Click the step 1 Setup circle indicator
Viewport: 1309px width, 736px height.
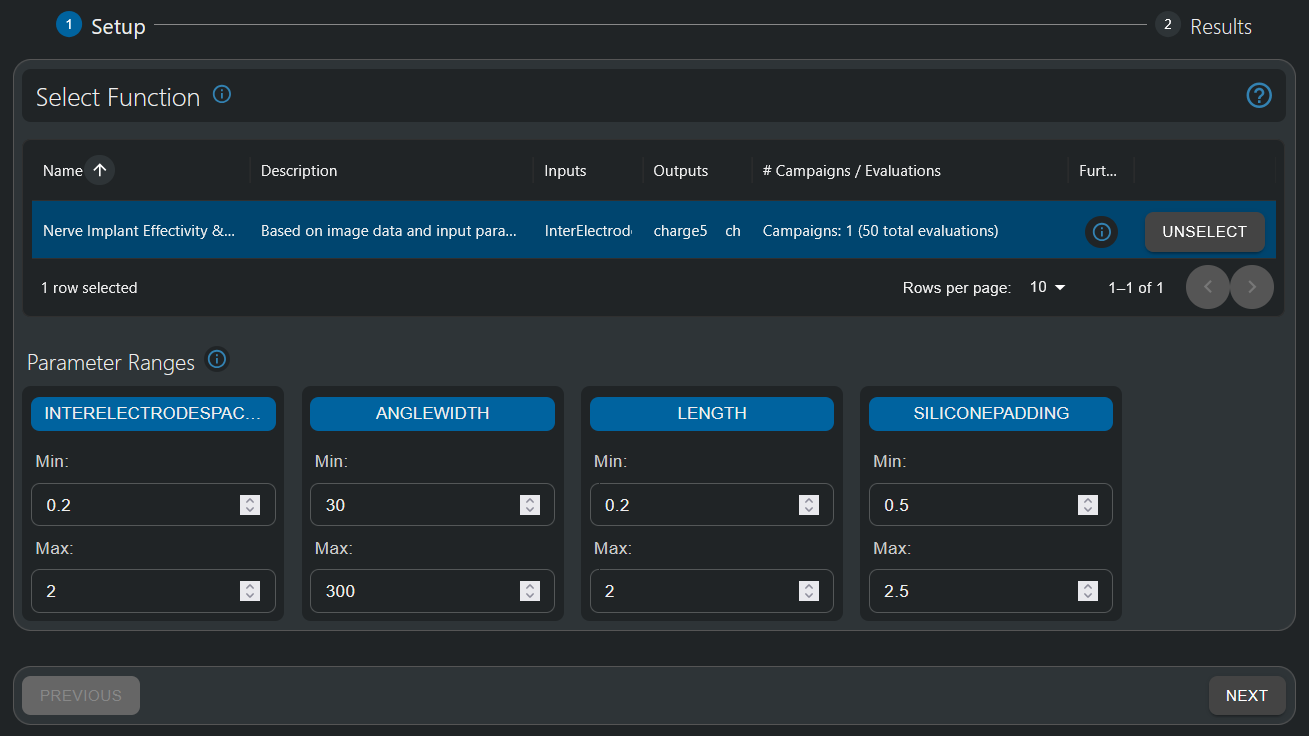(x=68, y=23)
